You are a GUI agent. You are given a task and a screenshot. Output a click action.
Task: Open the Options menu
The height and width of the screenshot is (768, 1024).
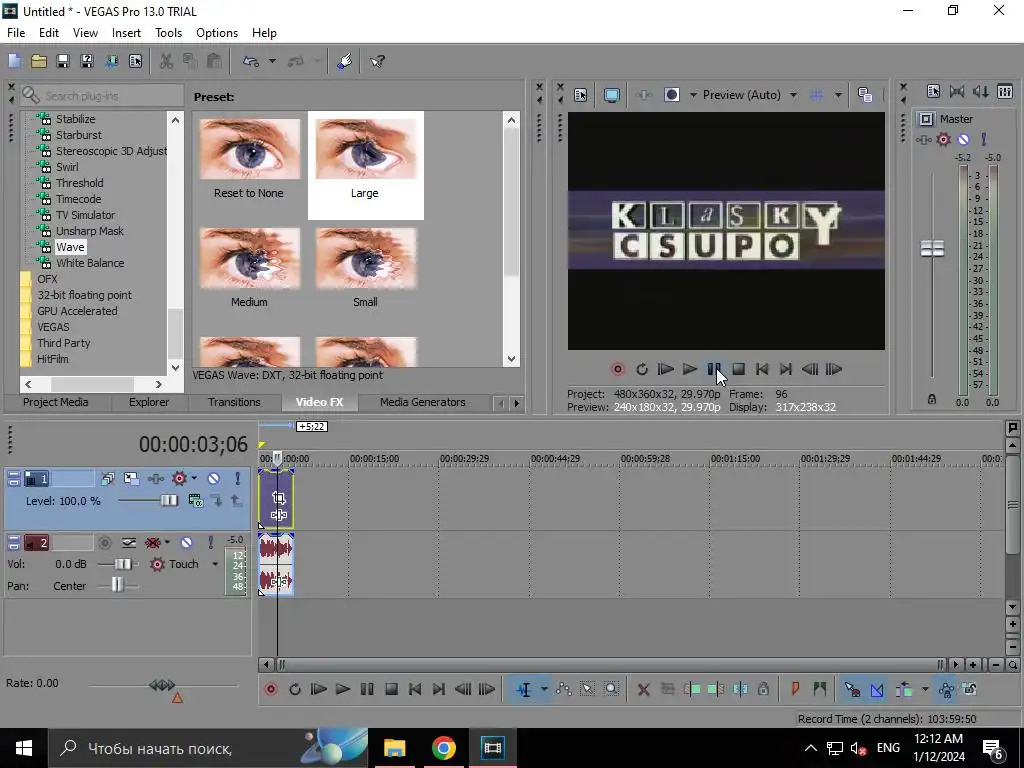click(217, 33)
